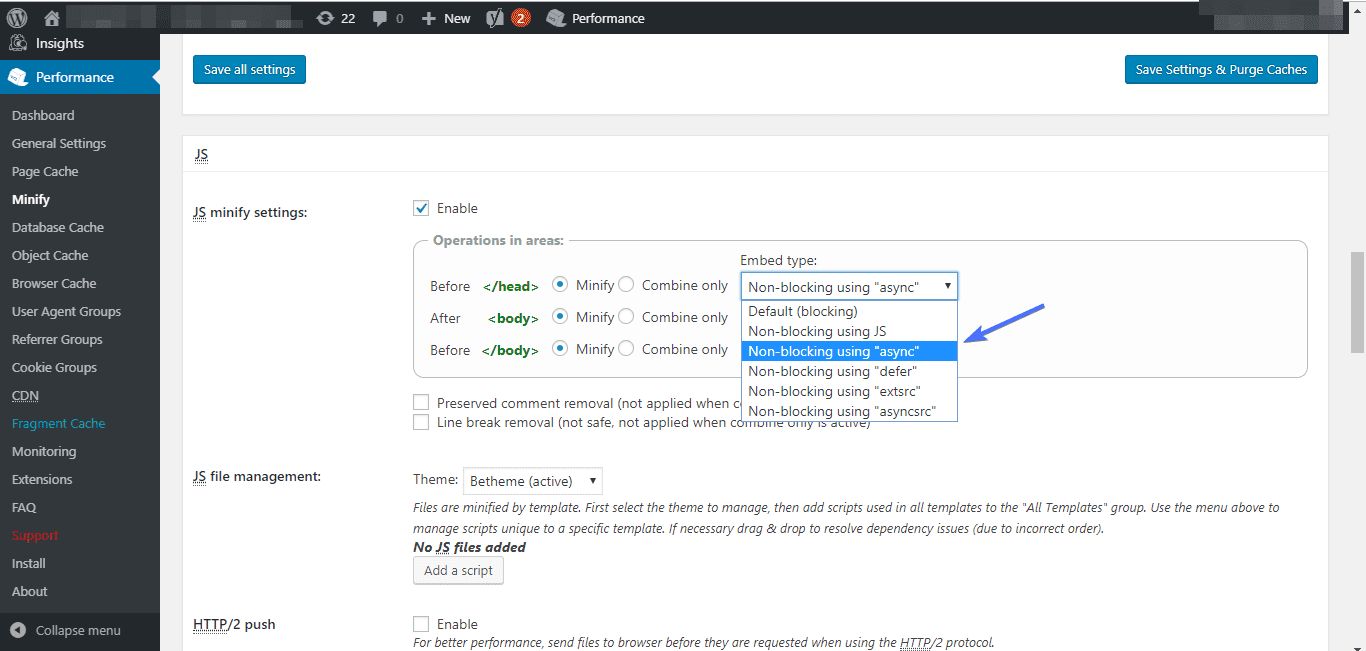Screen dimensions: 1366x651
Task: Open Cookie Groups page
Action: [x=54, y=367]
